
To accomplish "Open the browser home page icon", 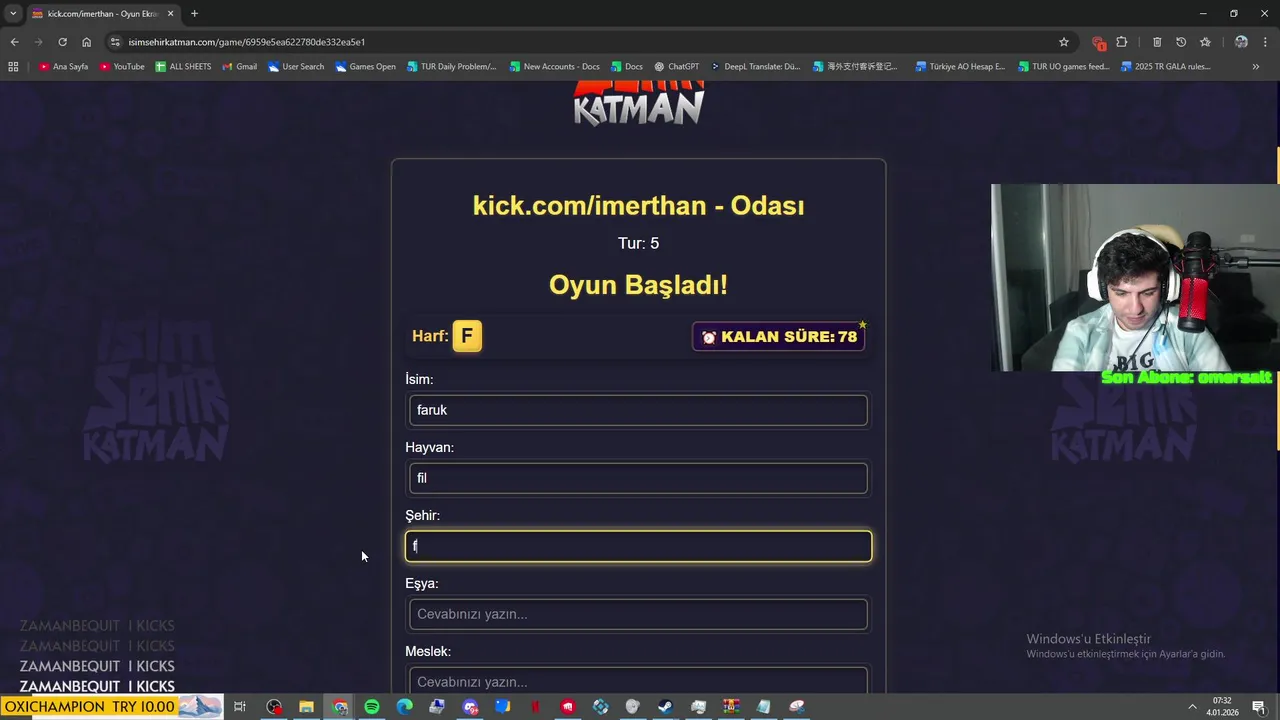I will (x=86, y=42).
